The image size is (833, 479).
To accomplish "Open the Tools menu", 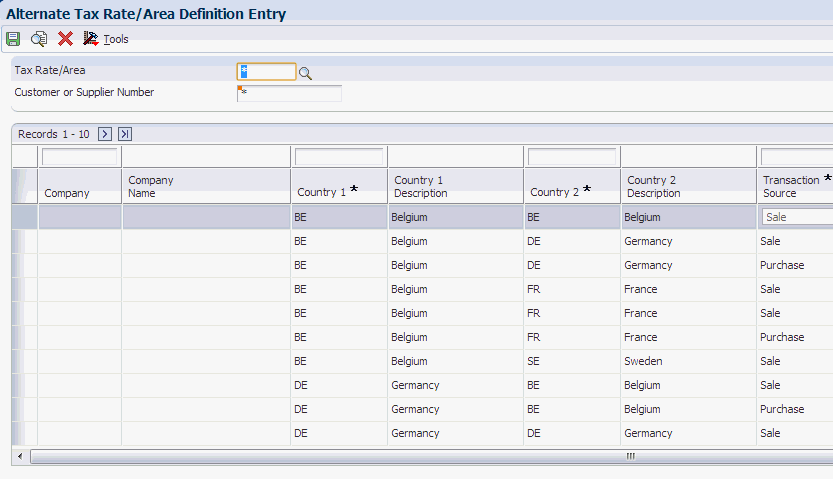I will coord(116,40).
